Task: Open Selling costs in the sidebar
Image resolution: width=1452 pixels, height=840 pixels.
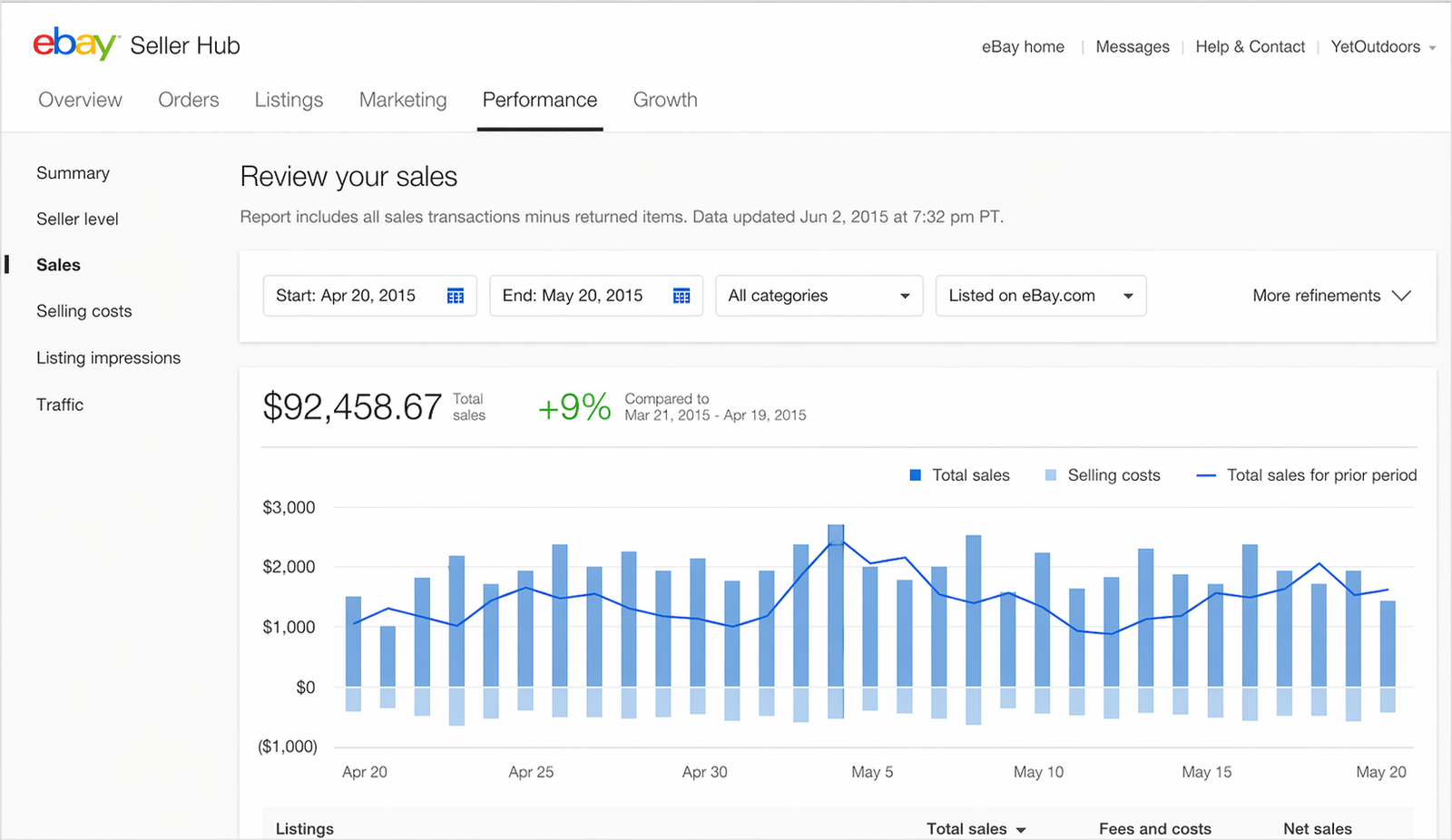Action: click(x=83, y=311)
